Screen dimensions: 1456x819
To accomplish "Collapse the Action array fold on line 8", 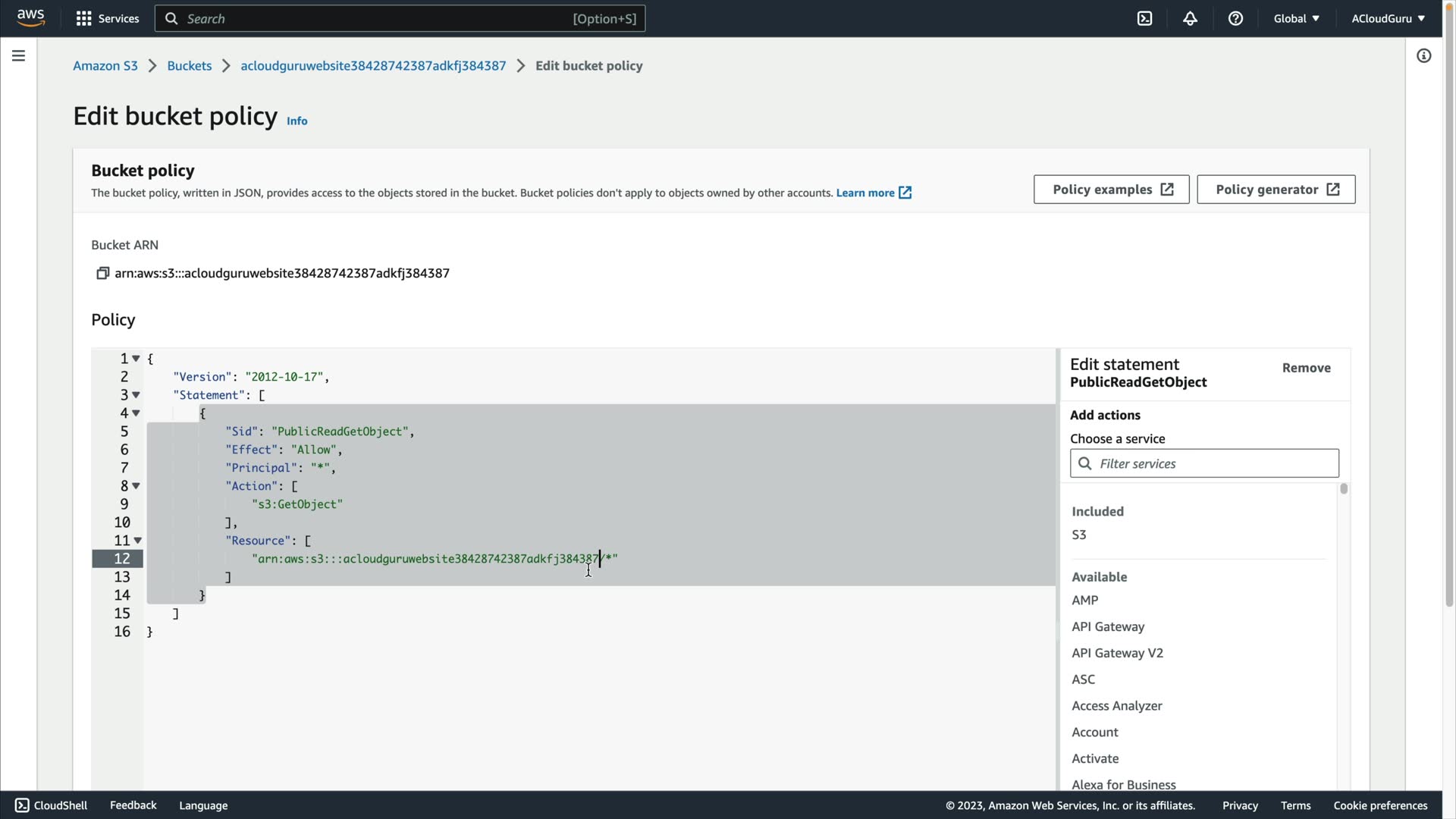I will point(136,486).
